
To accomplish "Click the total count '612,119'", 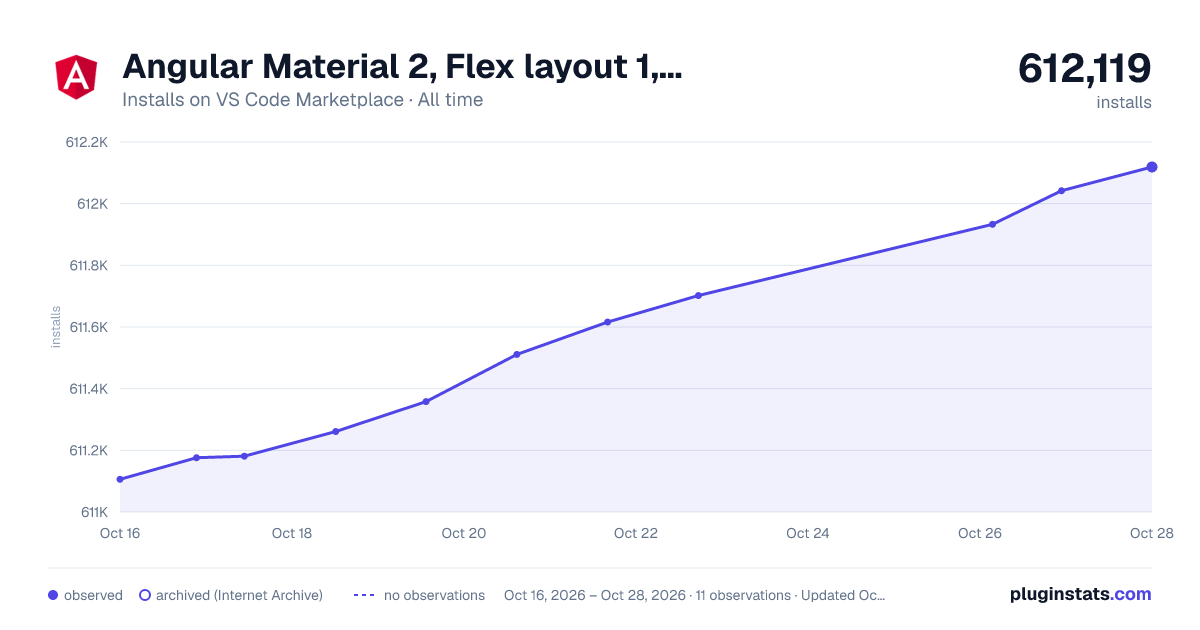I will (x=1085, y=68).
